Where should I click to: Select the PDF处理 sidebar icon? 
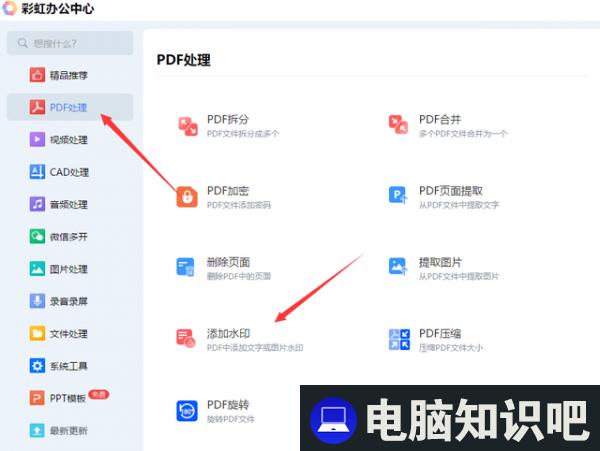tap(37, 107)
